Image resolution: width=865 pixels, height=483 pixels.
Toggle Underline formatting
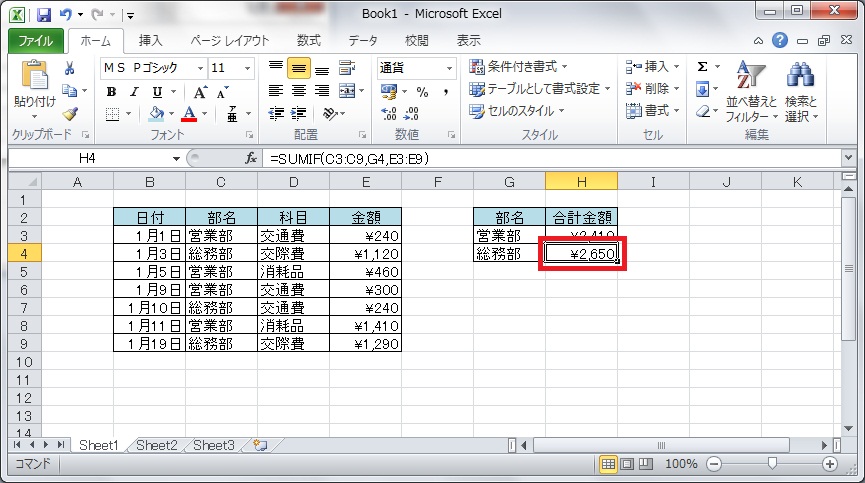[x=157, y=92]
